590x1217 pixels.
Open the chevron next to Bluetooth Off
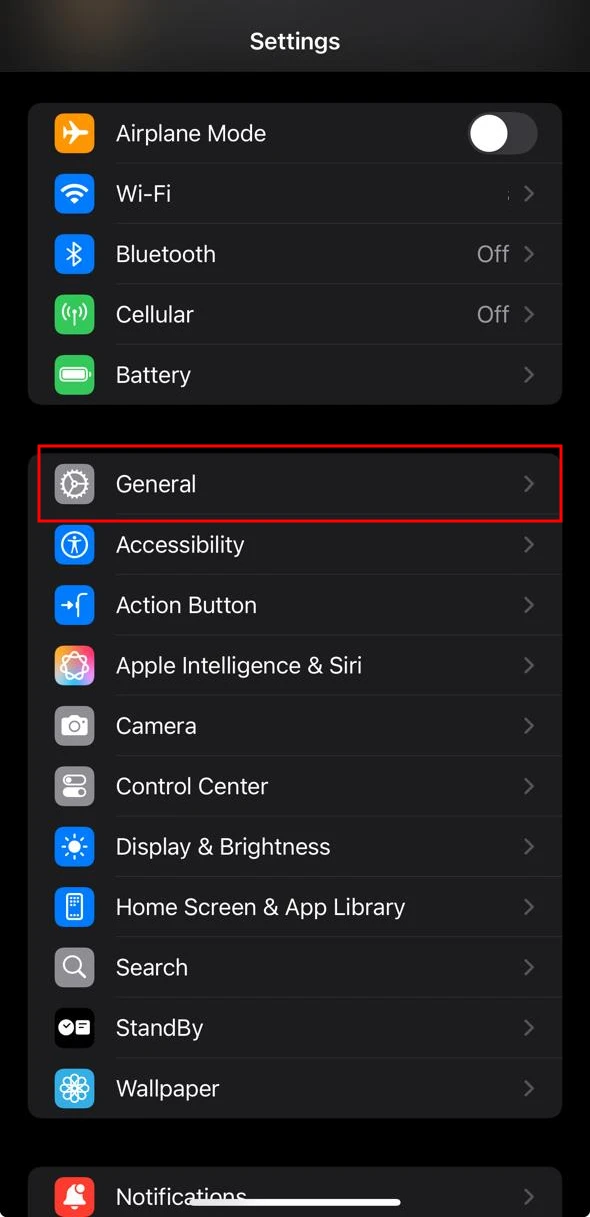(529, 254)
